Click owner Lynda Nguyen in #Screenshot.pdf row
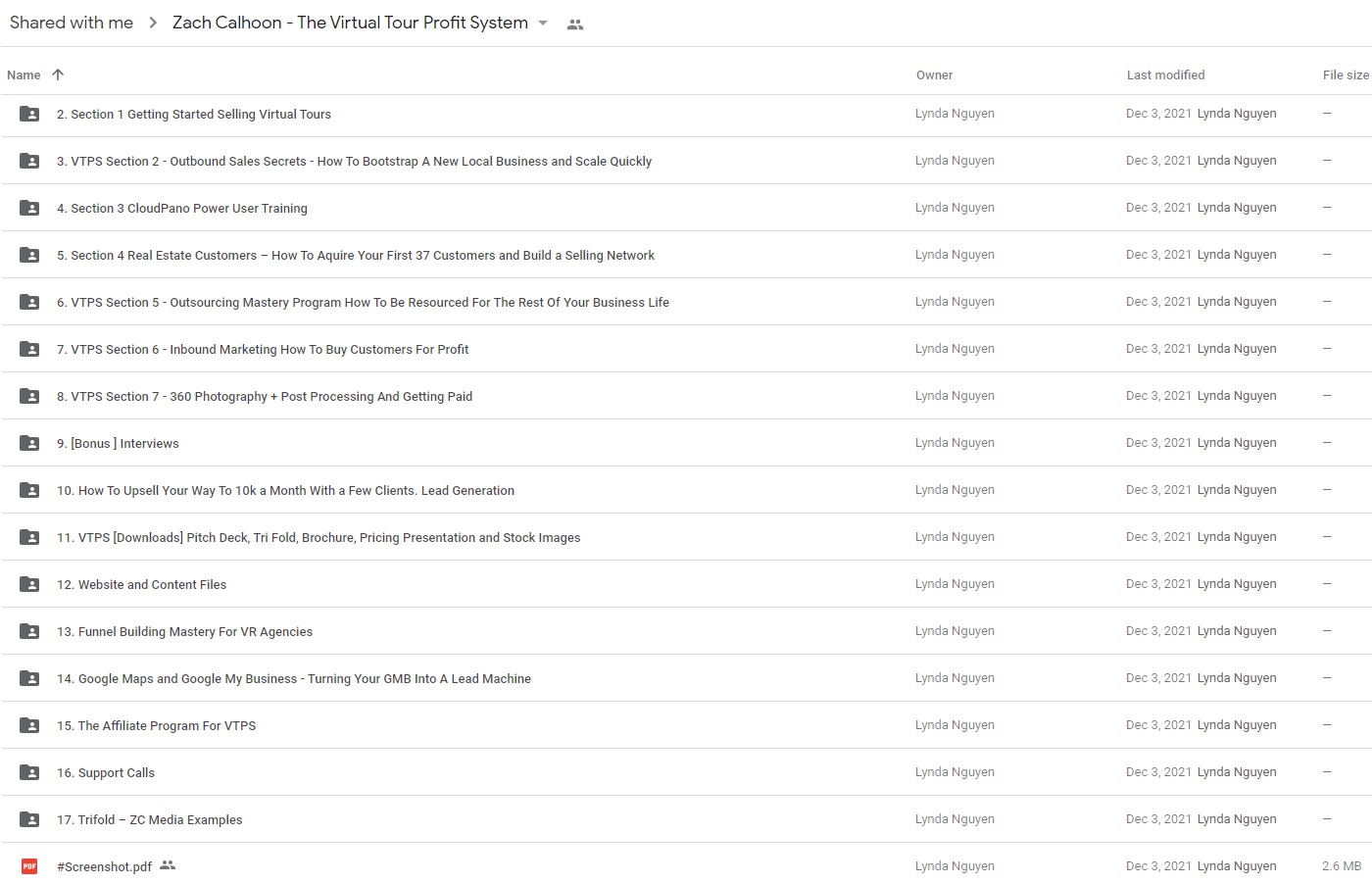 pyautogui.click(x=955, y=865)
